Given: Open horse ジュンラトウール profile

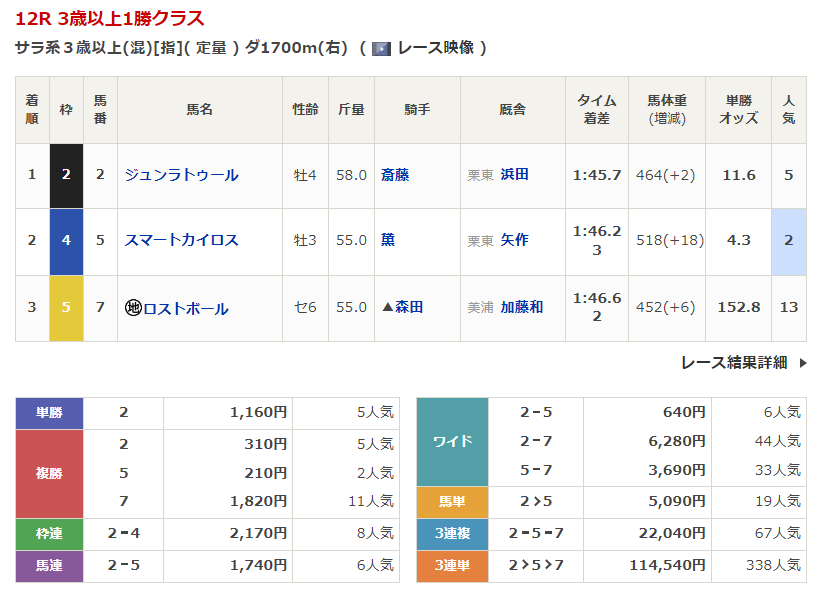Looking at the screenshot, I should (181, 175).
